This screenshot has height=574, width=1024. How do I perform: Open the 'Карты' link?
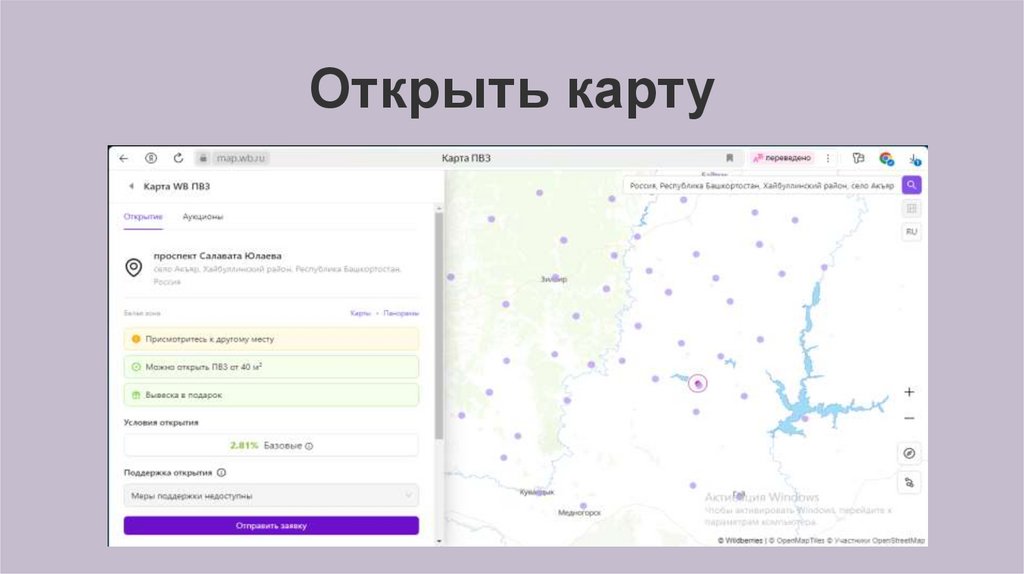point(360,313)
